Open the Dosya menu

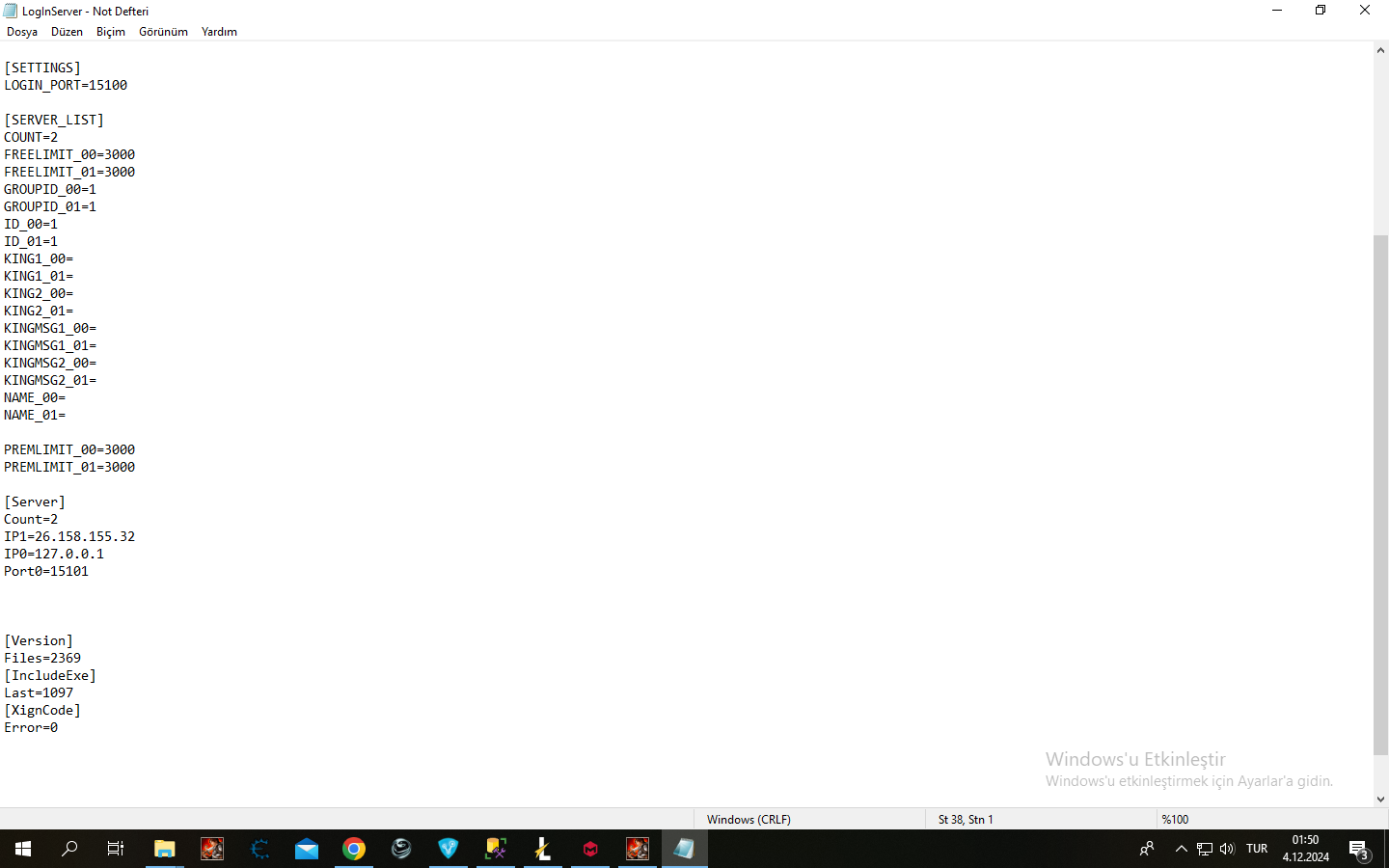[22, 32]
